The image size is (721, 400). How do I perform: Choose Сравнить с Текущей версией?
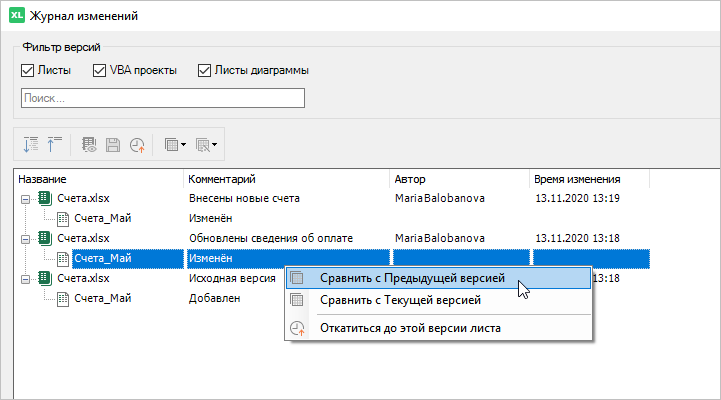(x=400, y=300)
